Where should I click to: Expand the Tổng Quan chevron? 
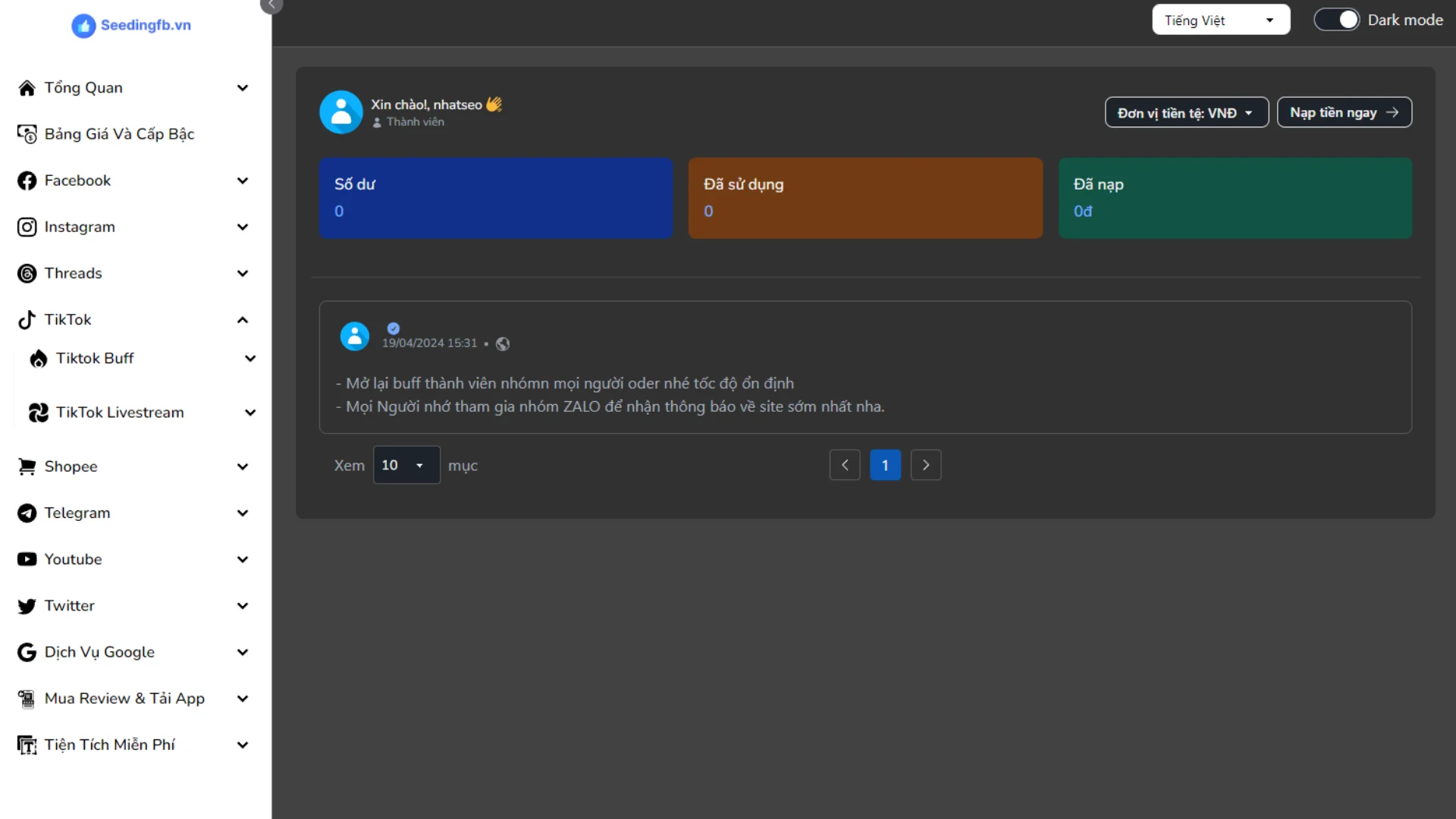(243, 88)
